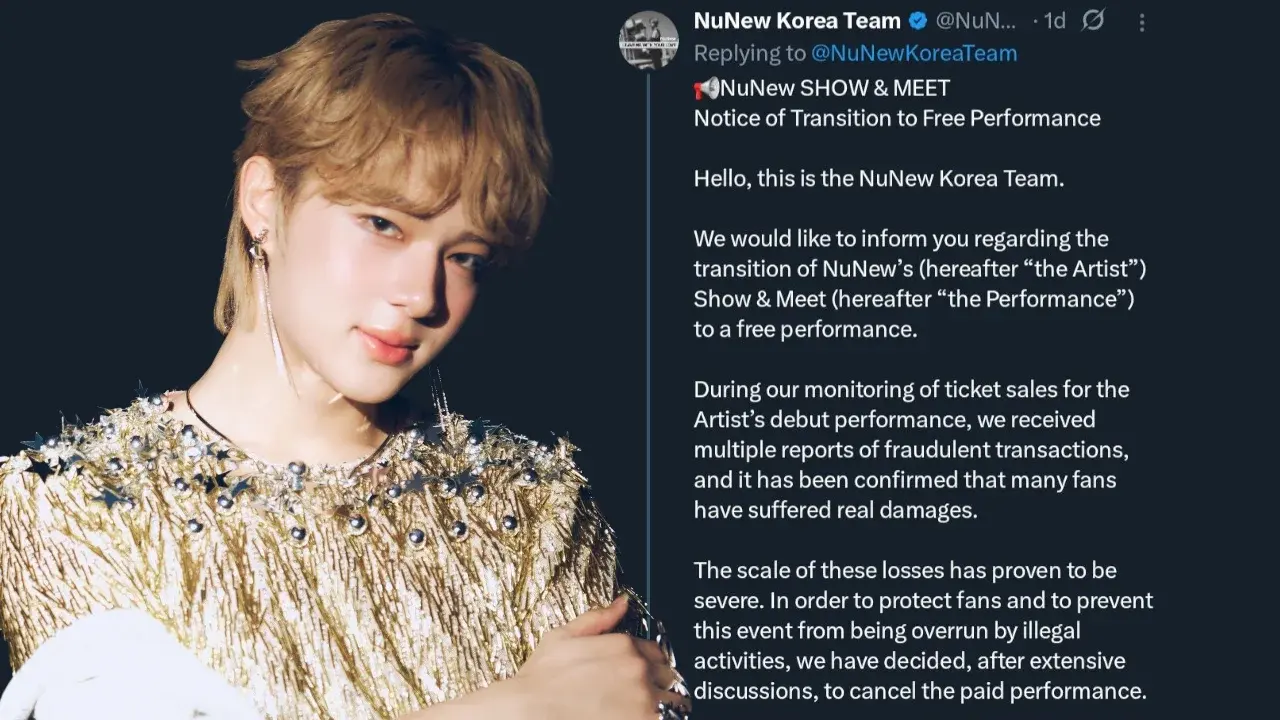Image resolution: width=1280 pixels, height=720 pixels.
Task: Click 'Notice of Transition to Free Performance' line
Action: tap(897, 118)
